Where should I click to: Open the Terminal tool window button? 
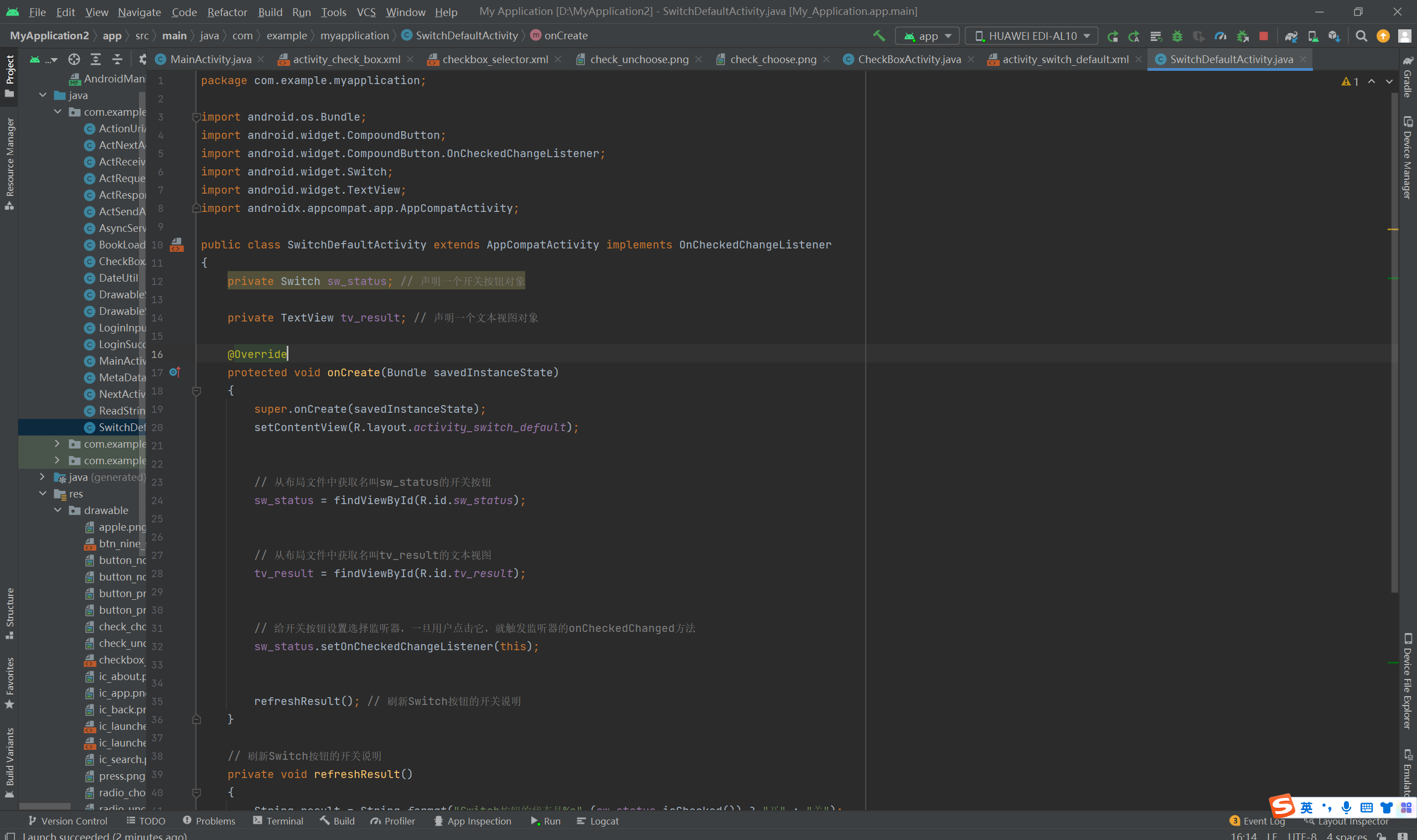tap(278, 821)
